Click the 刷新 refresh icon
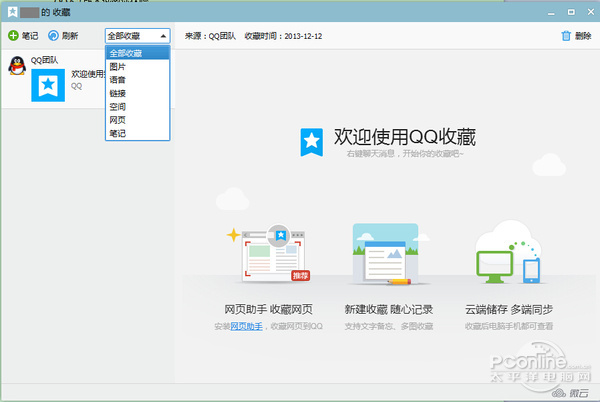Image resolution: width=600 pixels, height=402 pixels. [x=53, y=36]
